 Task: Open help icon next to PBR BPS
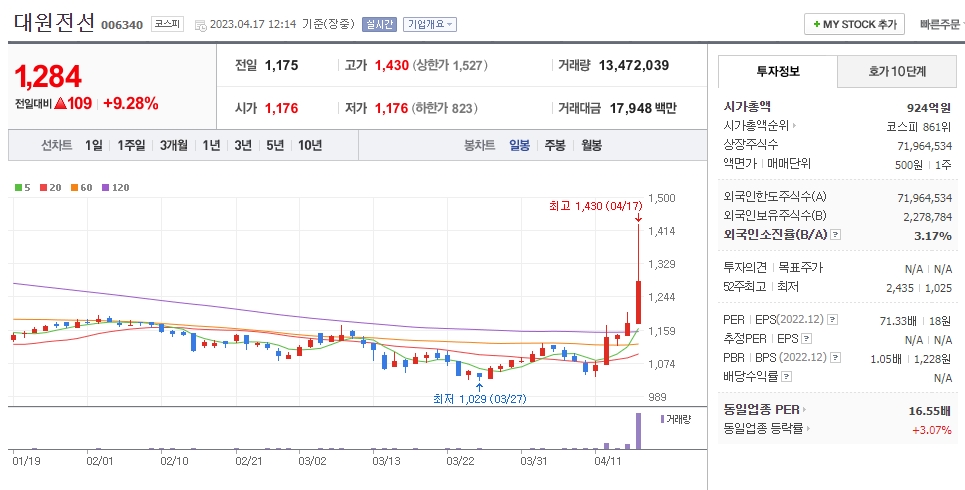836,358
